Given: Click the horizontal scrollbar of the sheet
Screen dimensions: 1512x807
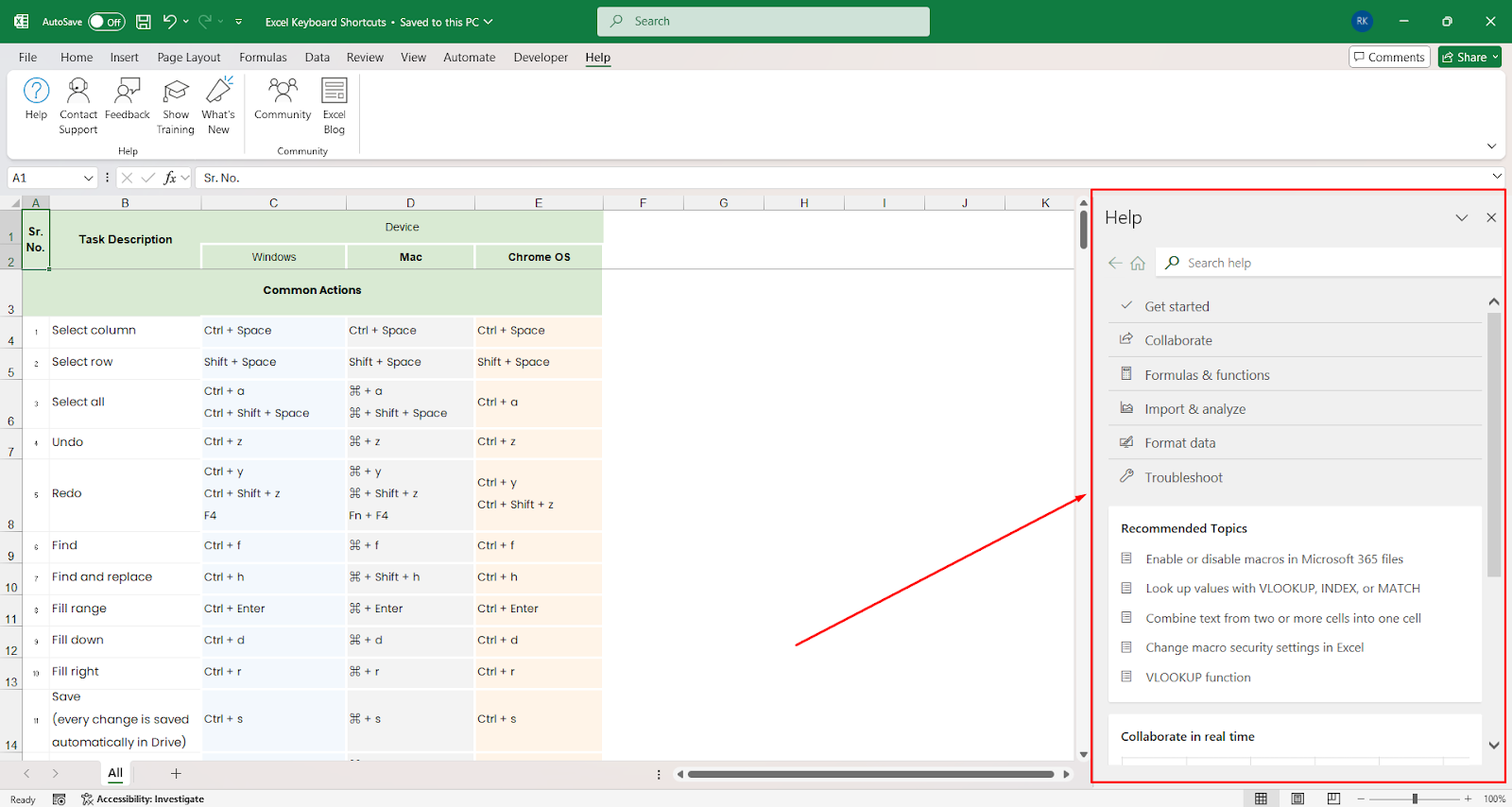Looking at the screenshot, I should [870, 774].
